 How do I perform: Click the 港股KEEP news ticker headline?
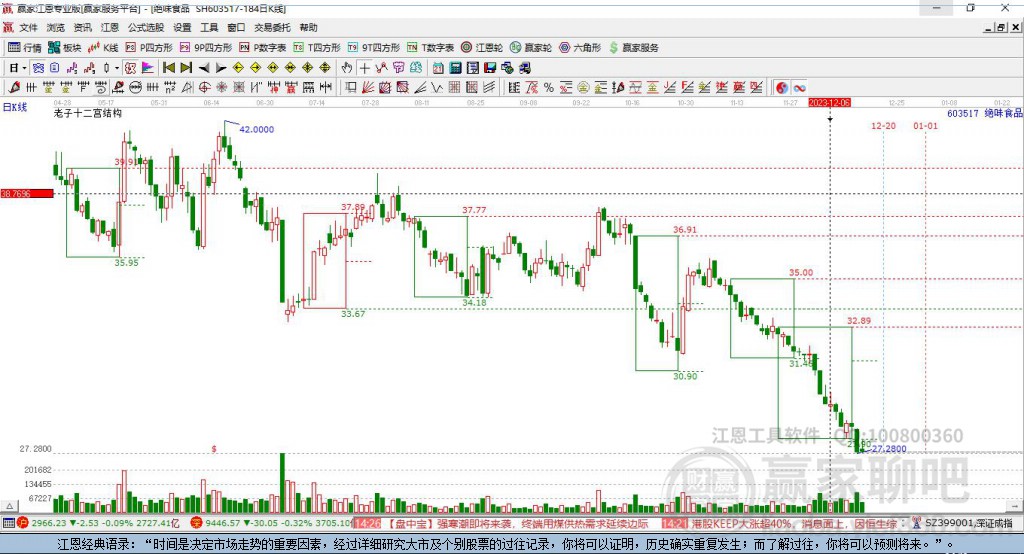coord(794,523)
